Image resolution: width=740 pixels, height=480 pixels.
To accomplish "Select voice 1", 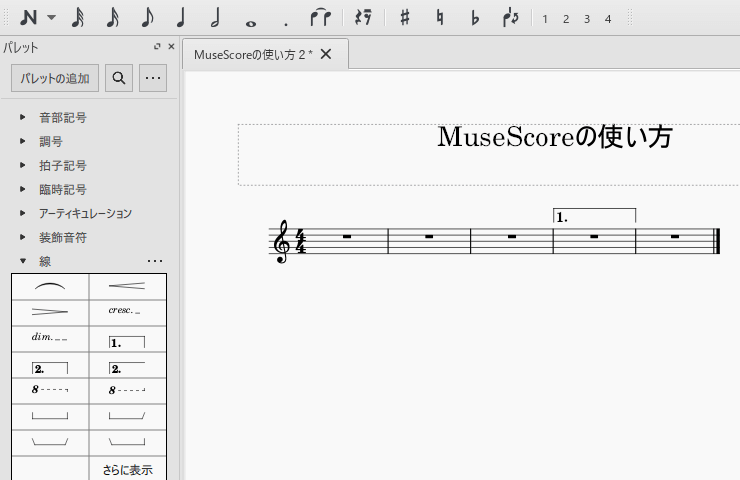I will pos(545,19).
